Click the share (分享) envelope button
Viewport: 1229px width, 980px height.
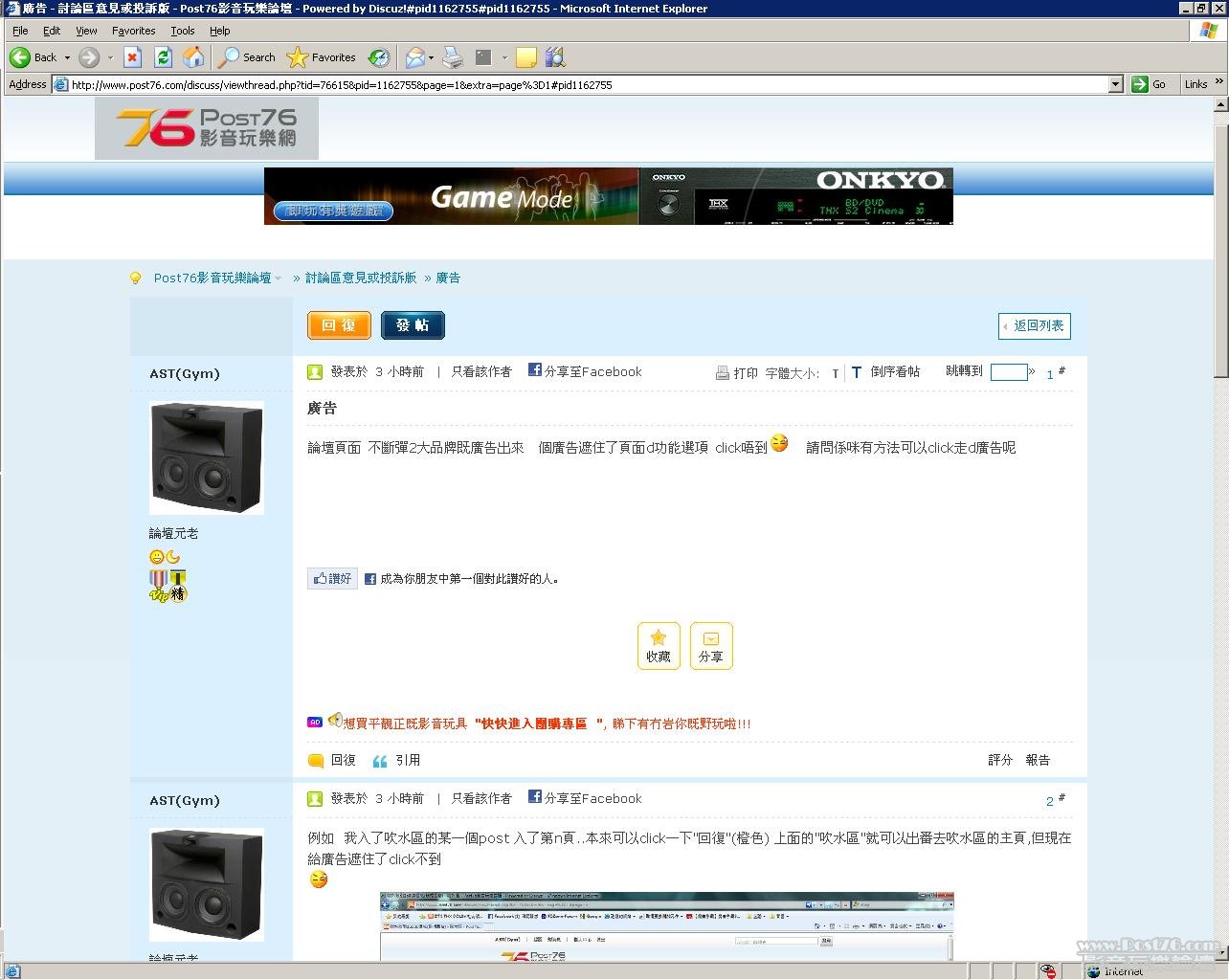711,646
